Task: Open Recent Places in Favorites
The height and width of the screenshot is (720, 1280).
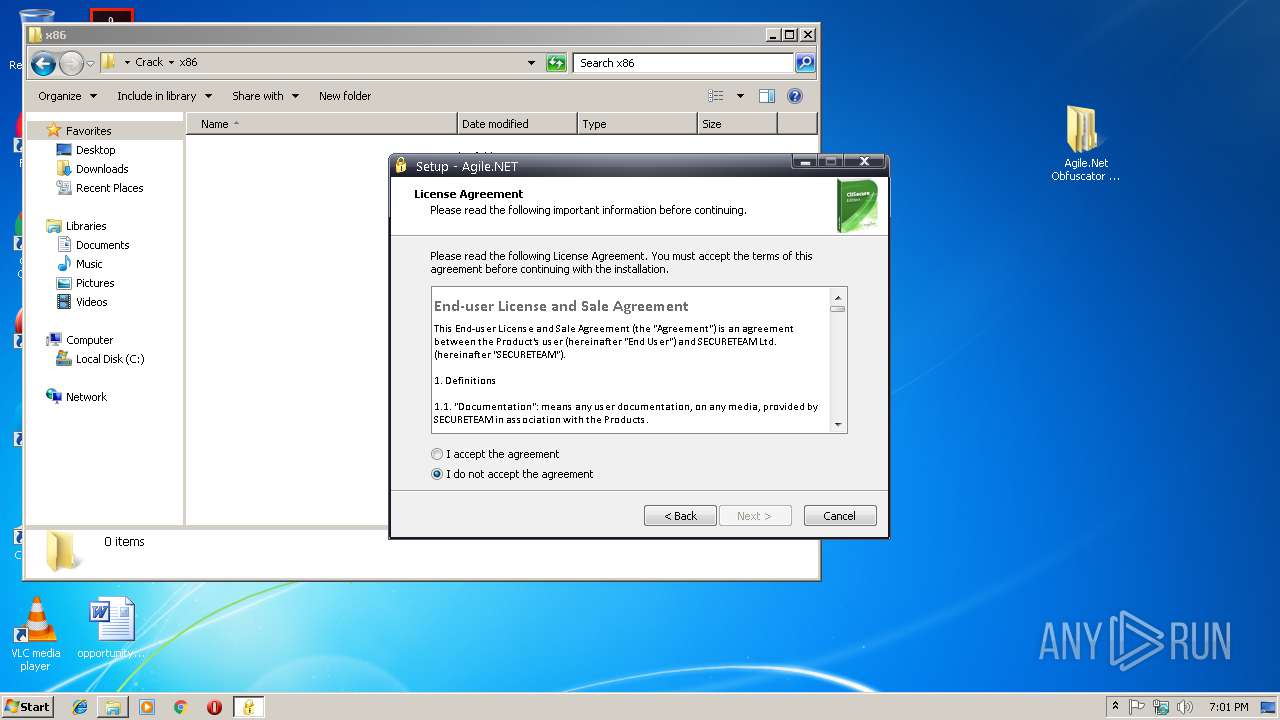Action: click(109, 188)
